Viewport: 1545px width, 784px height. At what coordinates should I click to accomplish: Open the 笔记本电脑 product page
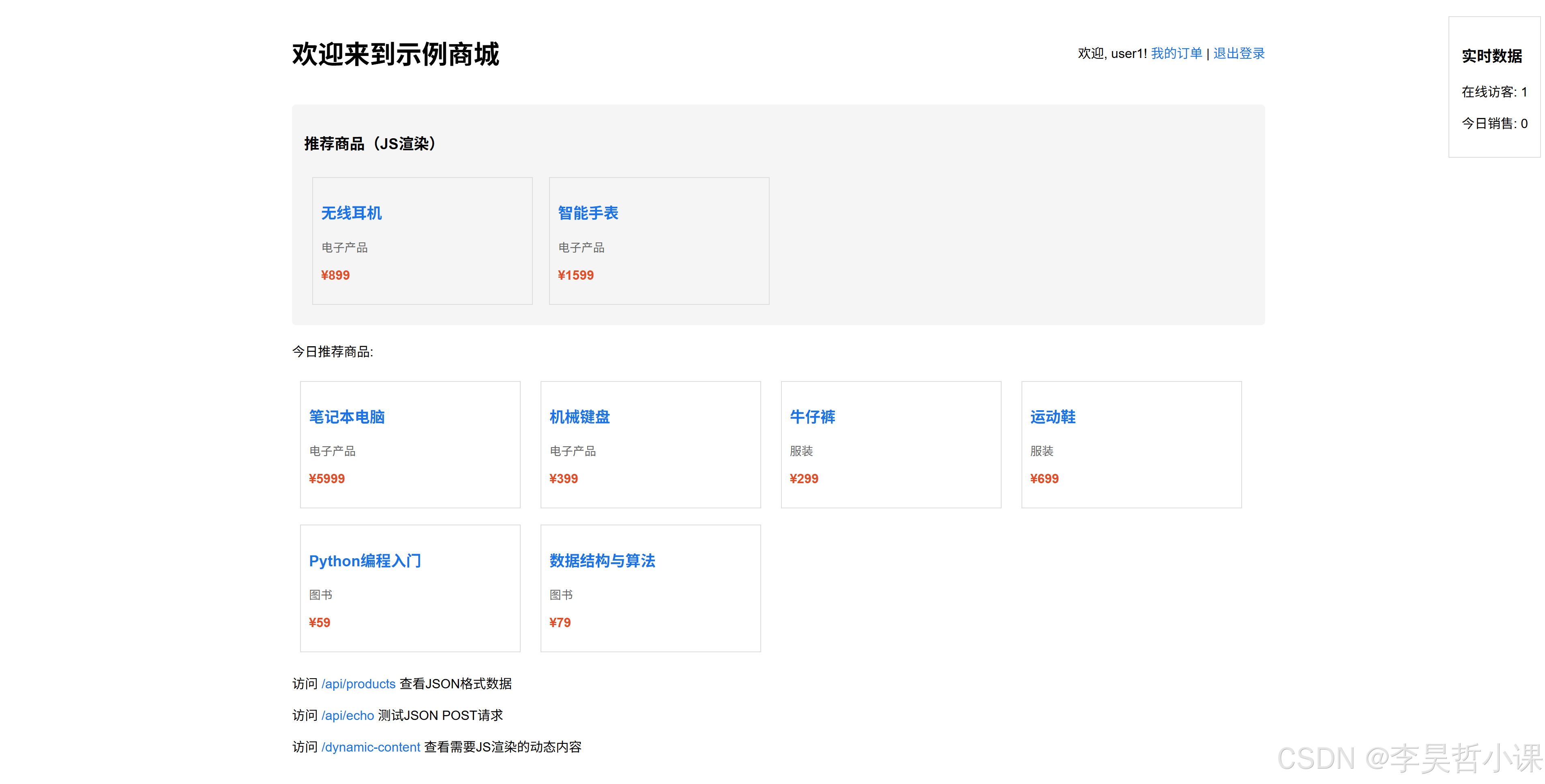click(x=347, y=417)
